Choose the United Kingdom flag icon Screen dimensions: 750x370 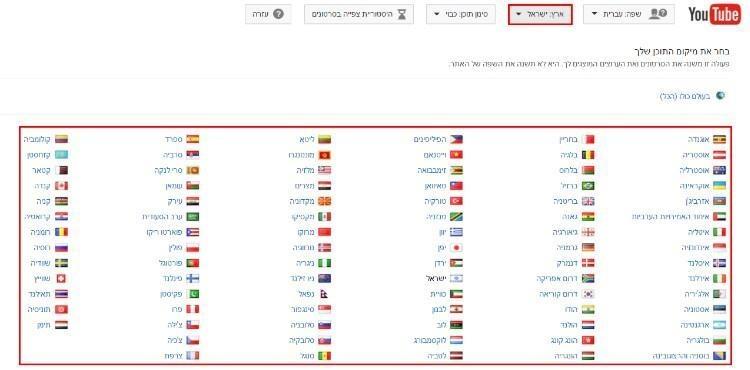point(588,201)
